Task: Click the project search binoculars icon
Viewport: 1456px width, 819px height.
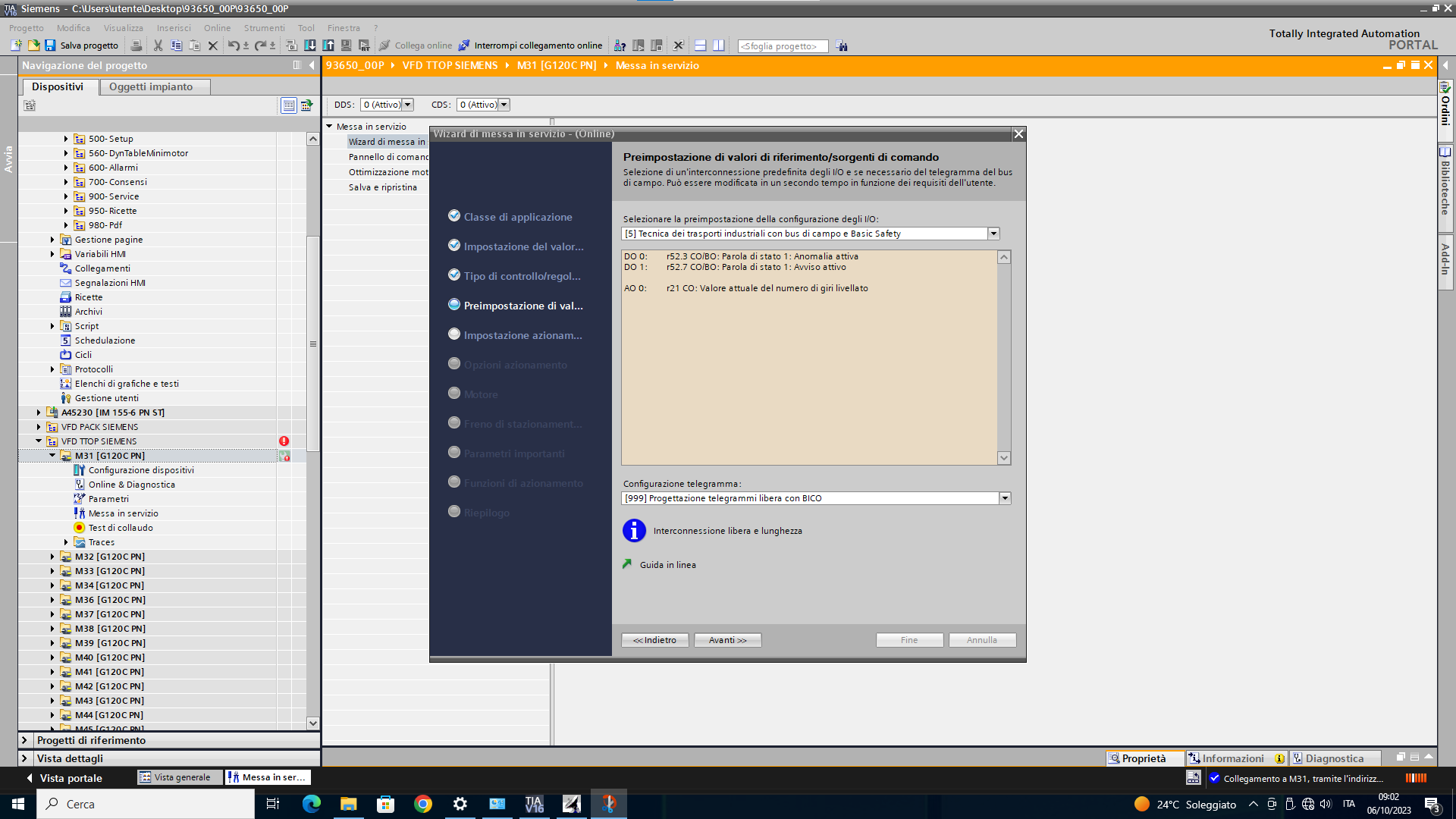Action: coord(842,46)
